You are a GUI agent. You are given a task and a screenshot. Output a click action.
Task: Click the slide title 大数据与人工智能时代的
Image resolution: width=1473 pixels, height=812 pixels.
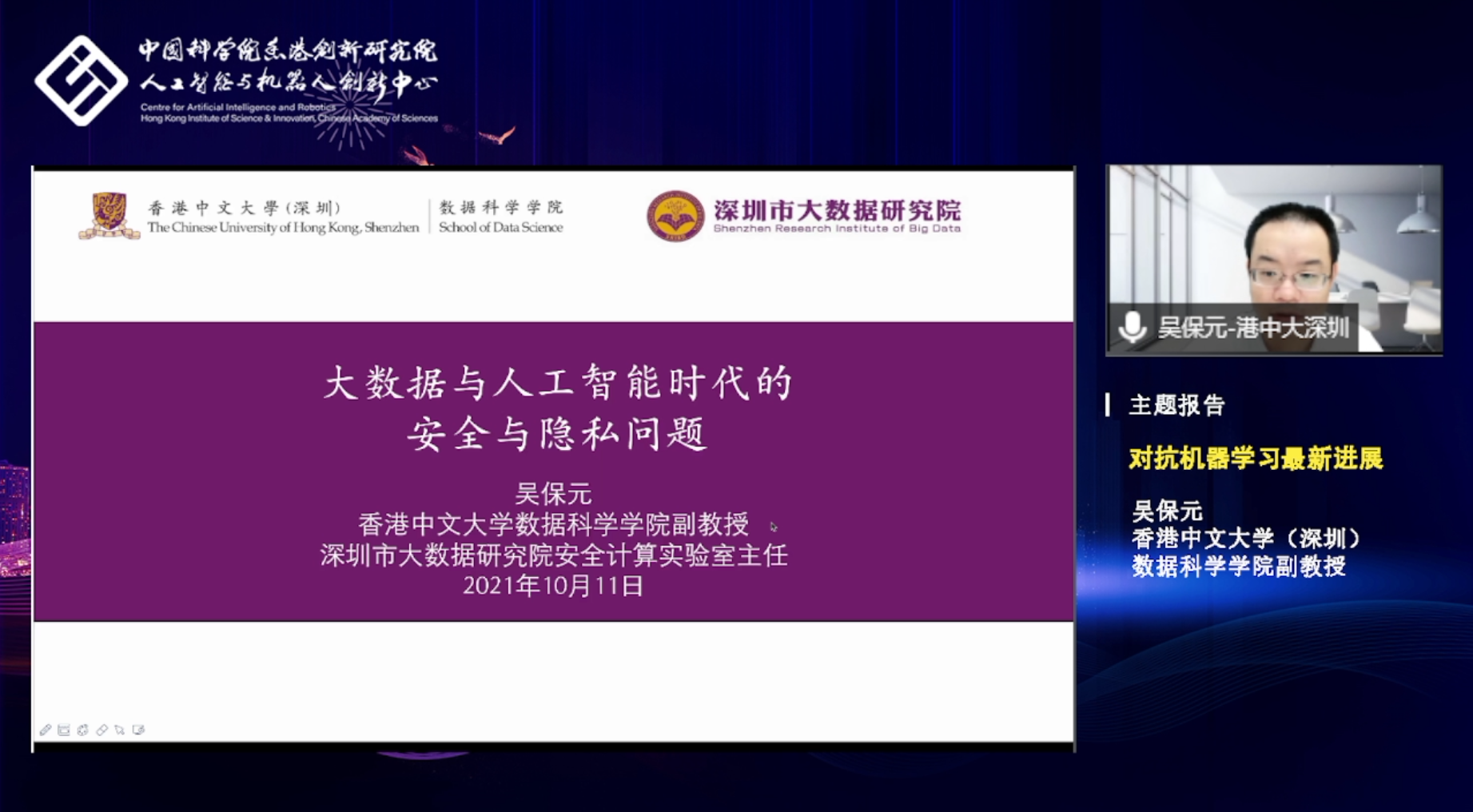point(557,383)
